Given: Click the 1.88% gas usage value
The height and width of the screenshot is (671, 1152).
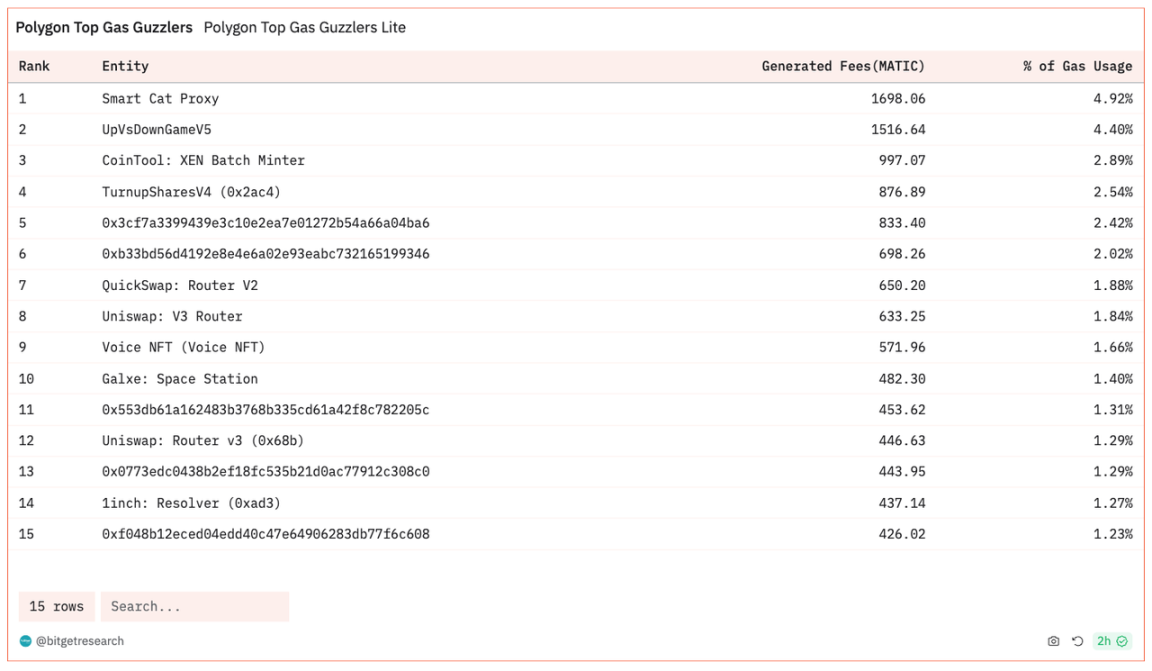Looking at the screenshot, I should [1113, 285].
